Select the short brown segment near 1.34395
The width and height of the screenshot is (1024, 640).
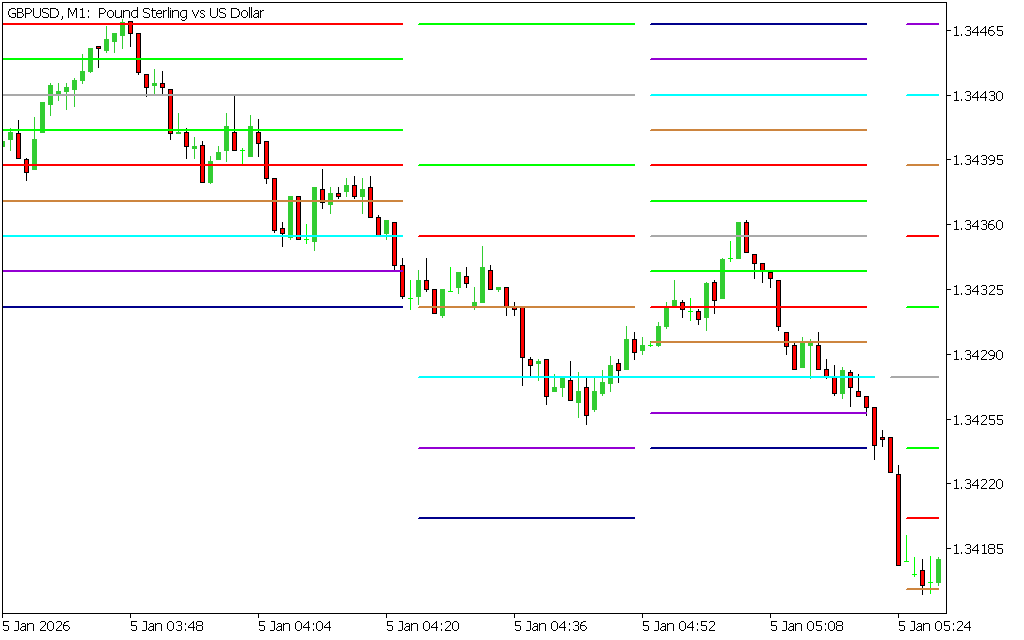[x=922, y=165]
